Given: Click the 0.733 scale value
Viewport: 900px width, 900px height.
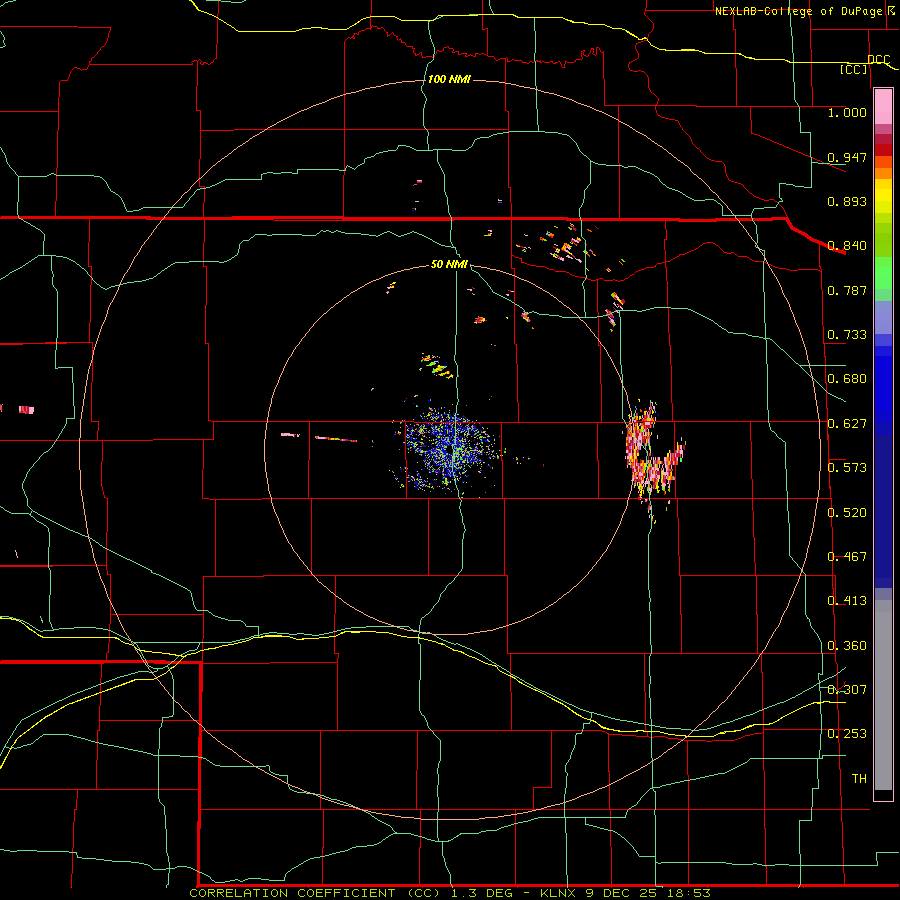Looking at the screenshot, I should click(x=847, y=335).
